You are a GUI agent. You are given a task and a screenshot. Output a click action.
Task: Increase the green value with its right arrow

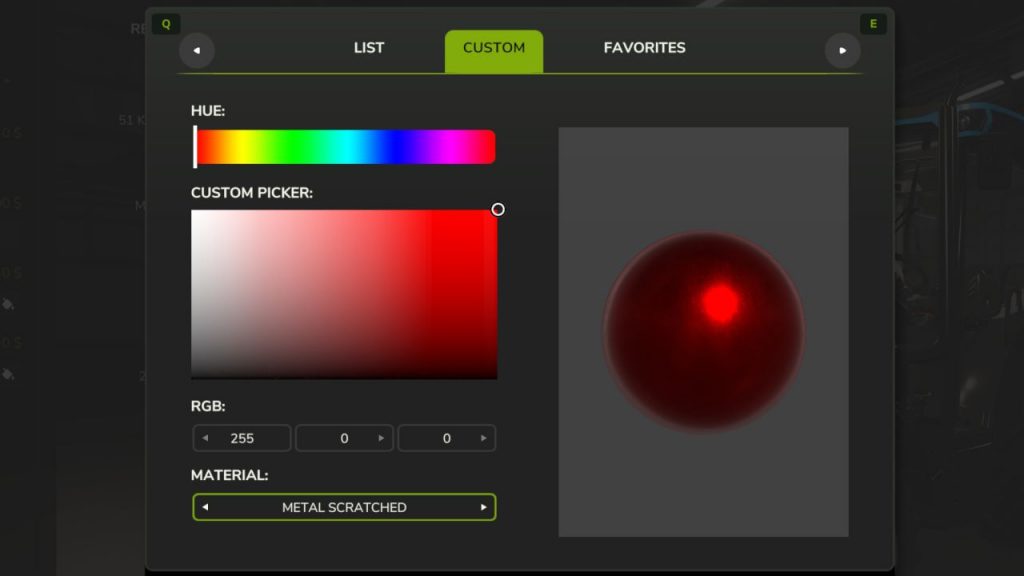pyautogui.click(x=380, y=437)
